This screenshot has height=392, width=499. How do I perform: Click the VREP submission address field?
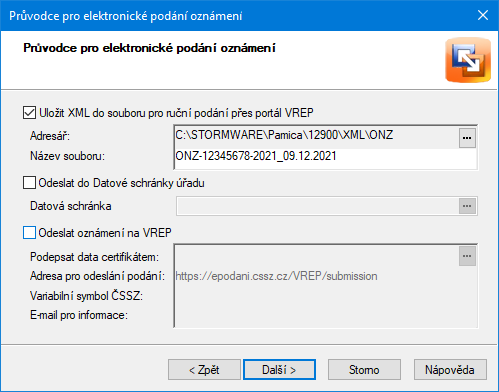tap(325, 276)
